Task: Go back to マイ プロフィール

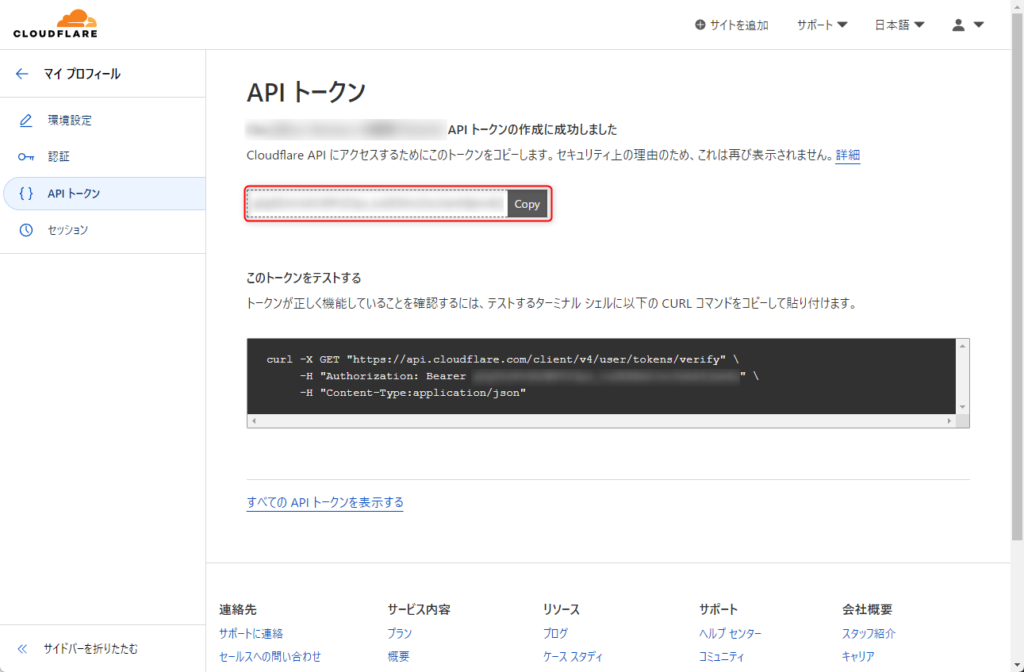Action: 82,74
